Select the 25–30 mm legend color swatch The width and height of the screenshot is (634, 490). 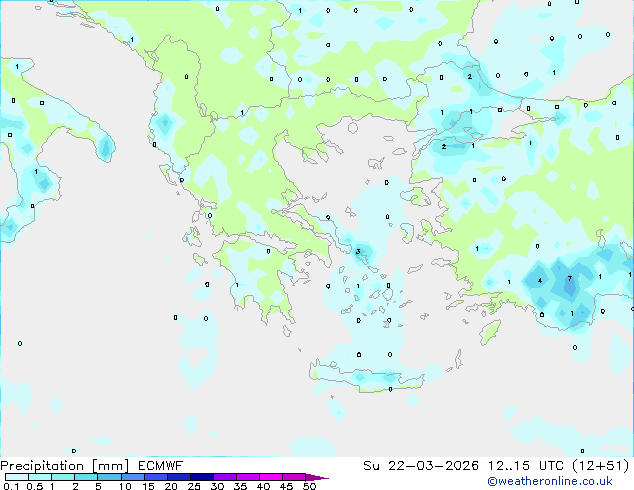(202, 477)
